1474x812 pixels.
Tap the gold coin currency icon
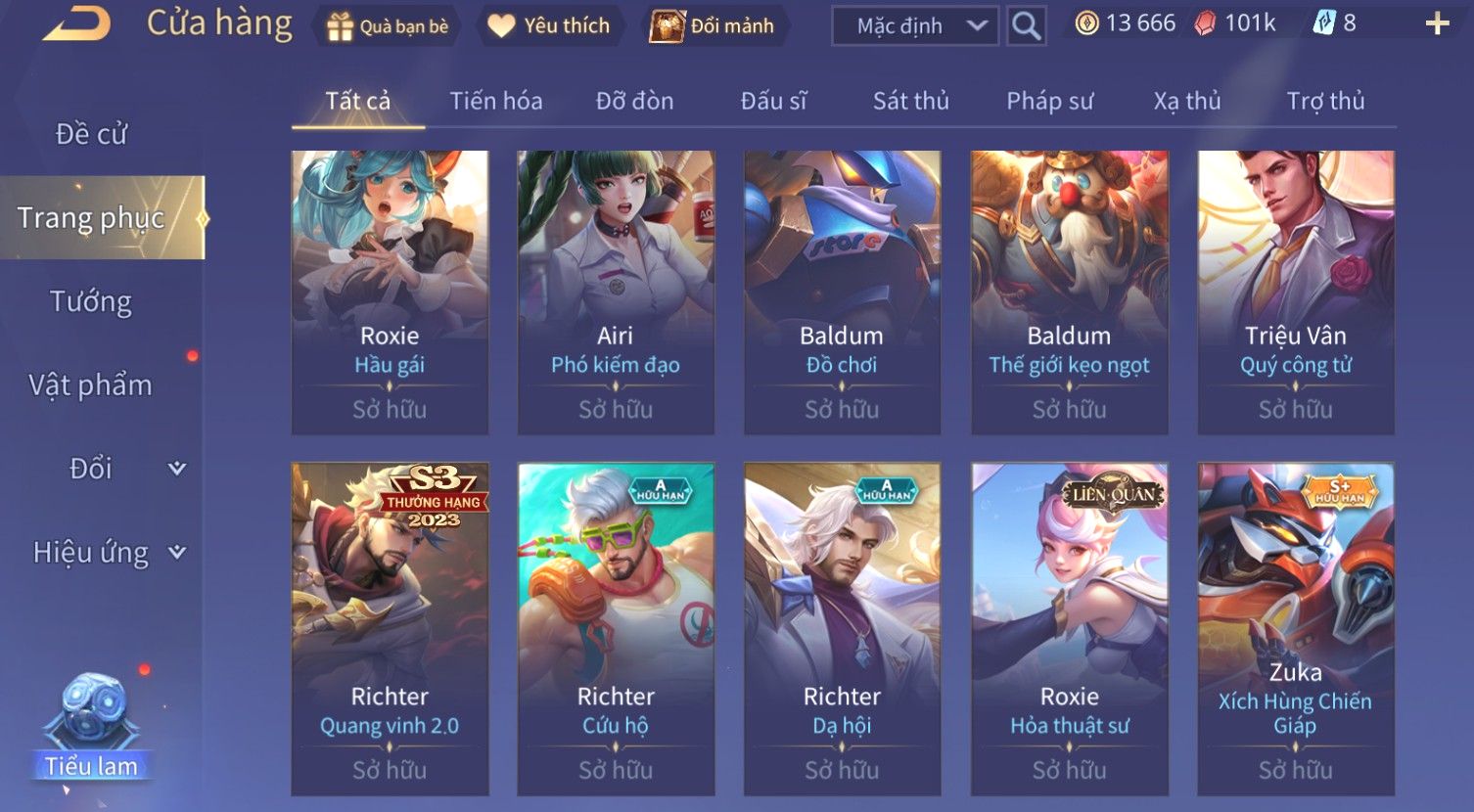tap(1086, 23)
